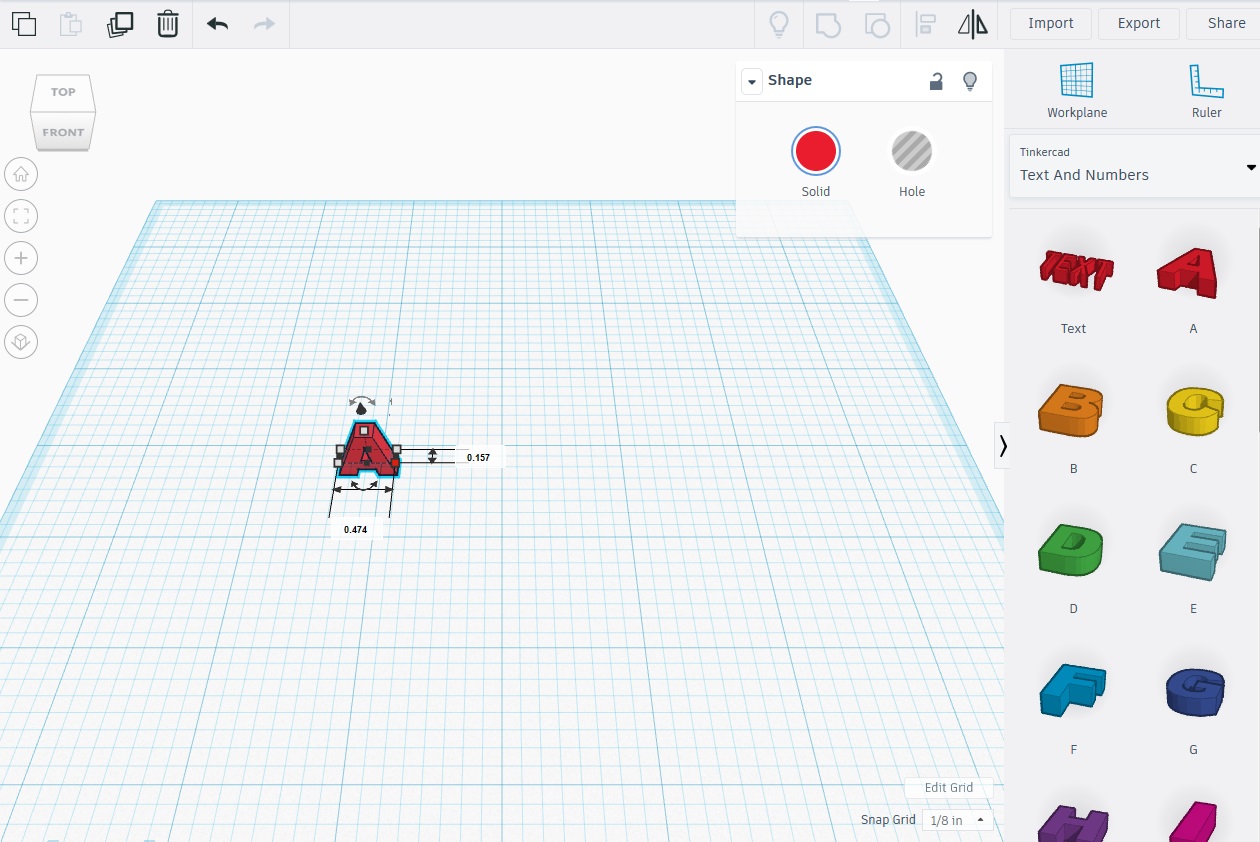Set shape to Hole
Viewport: 1260px width, 842px height.
coord(912,152)
